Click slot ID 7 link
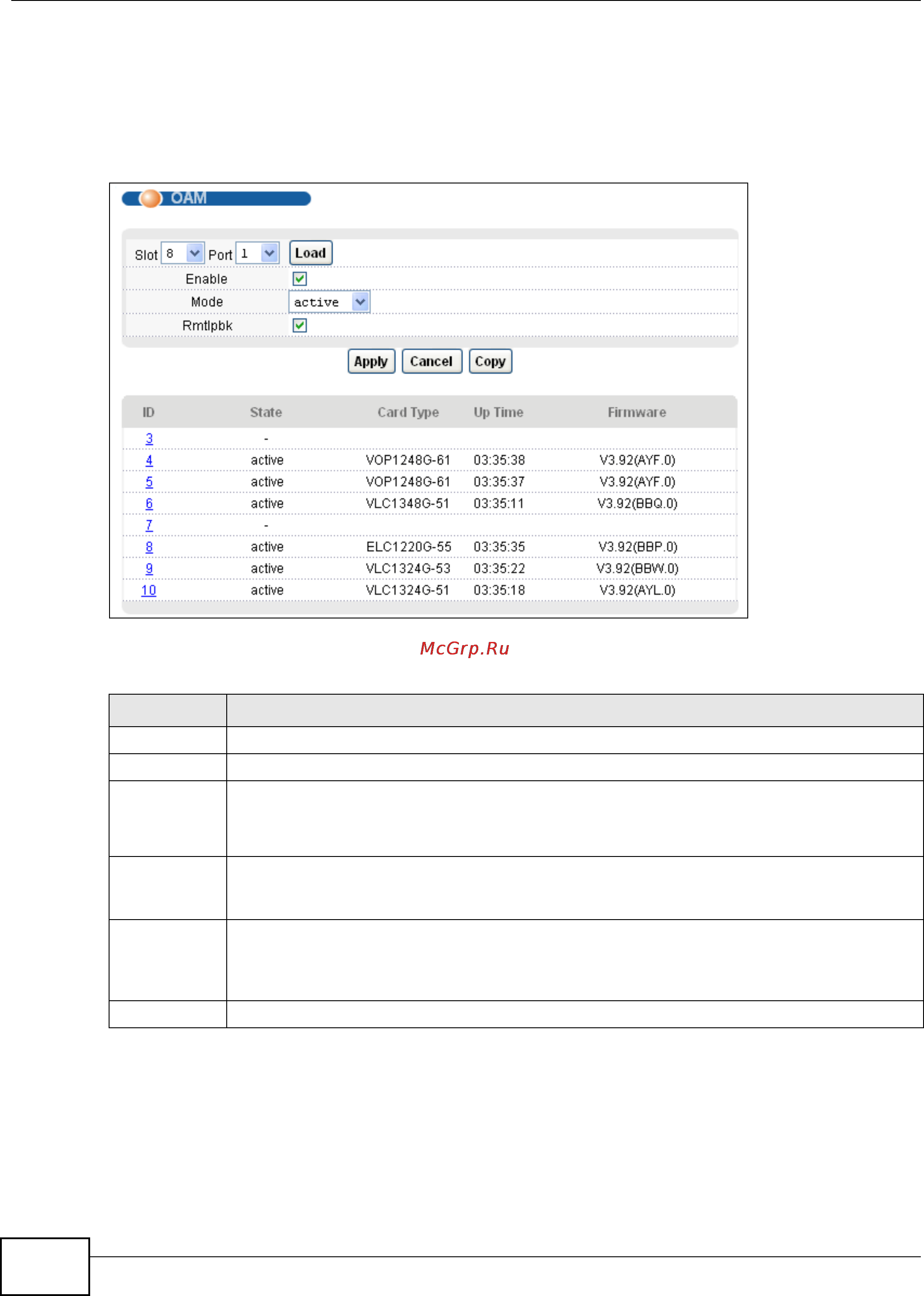The width and height of the screenshot is (924, 1296). (x=149, y=525)
